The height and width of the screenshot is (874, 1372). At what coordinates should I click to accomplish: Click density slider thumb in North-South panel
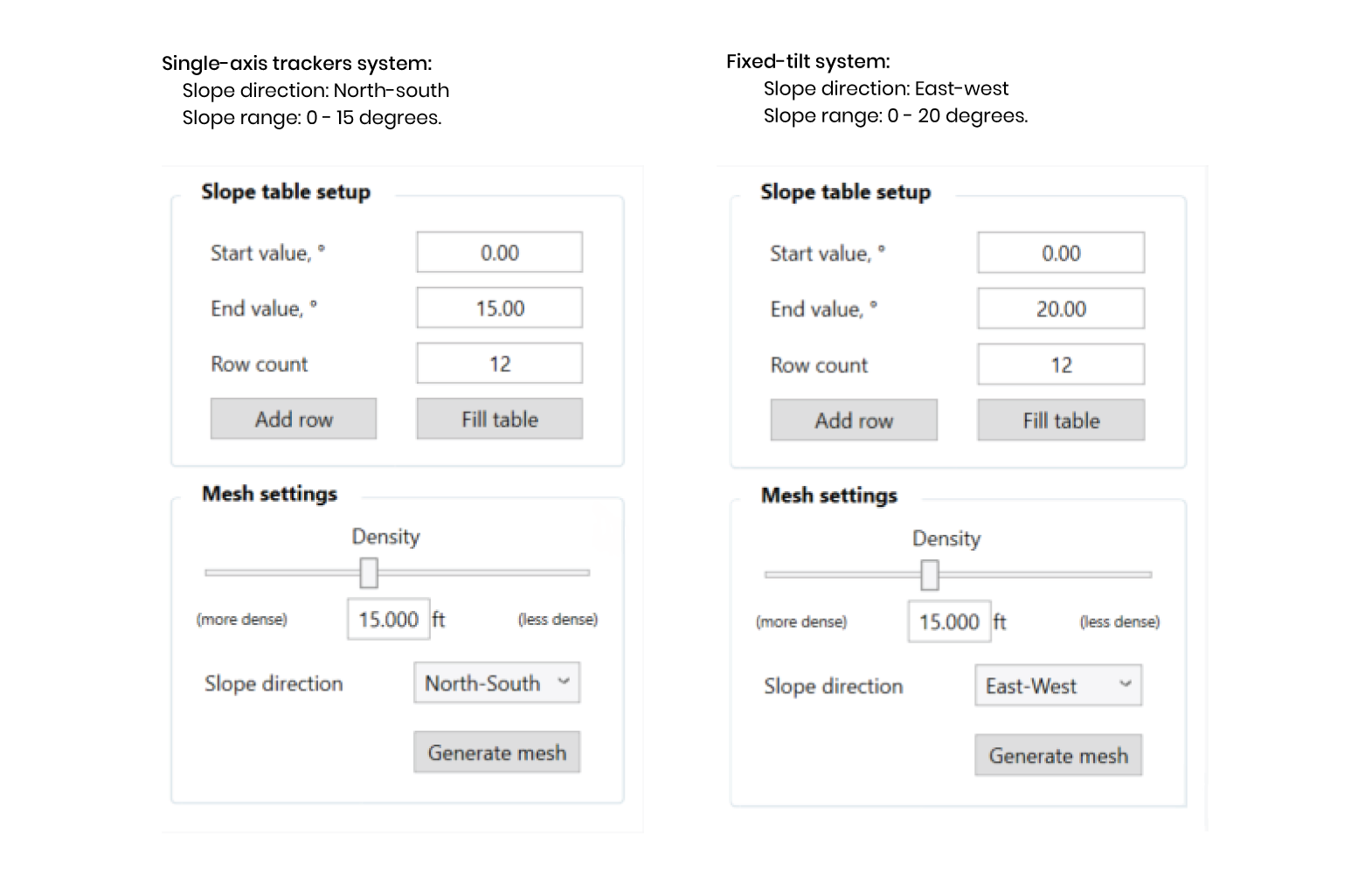point(369,573)
